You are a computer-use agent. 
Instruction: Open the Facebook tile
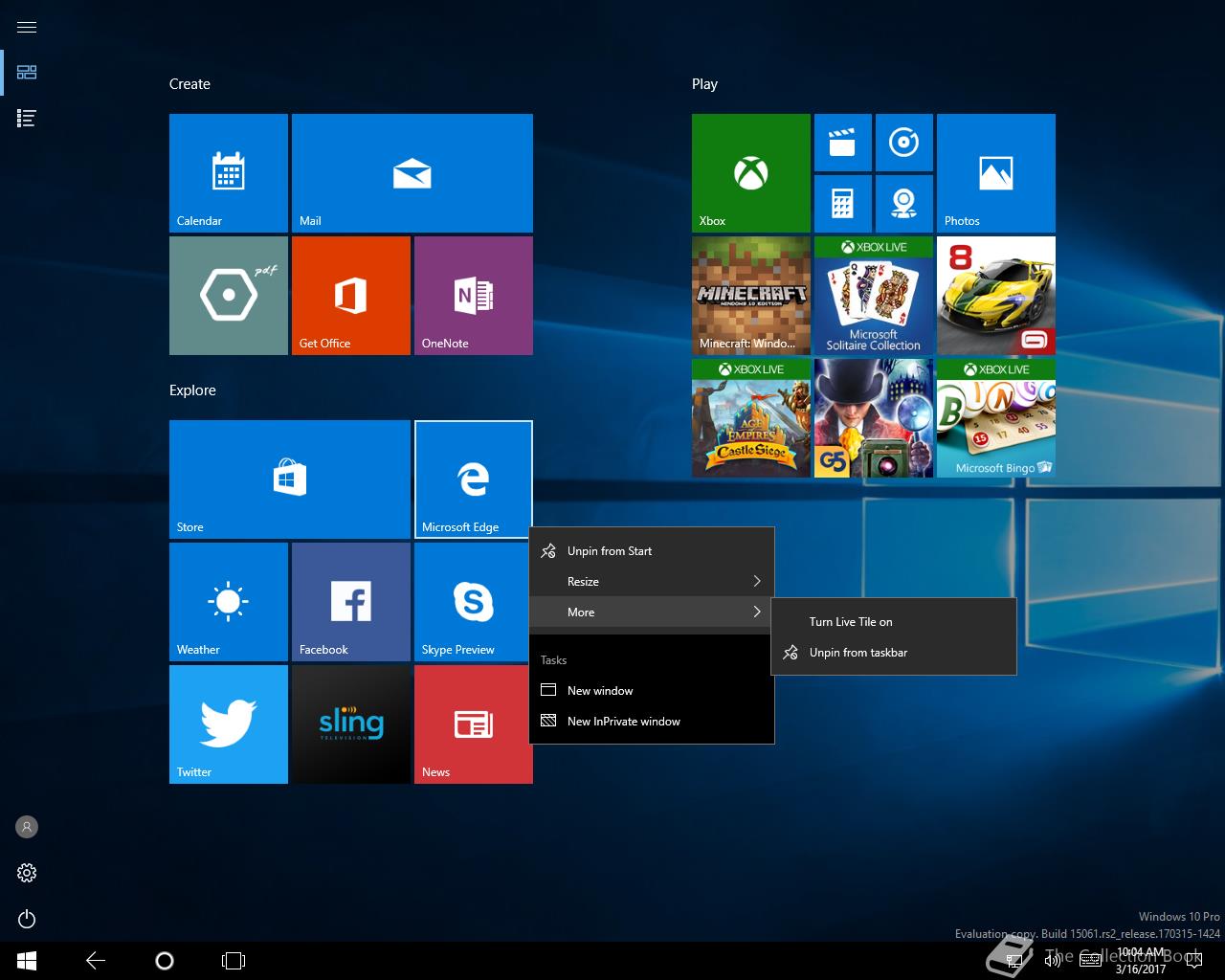351,602
